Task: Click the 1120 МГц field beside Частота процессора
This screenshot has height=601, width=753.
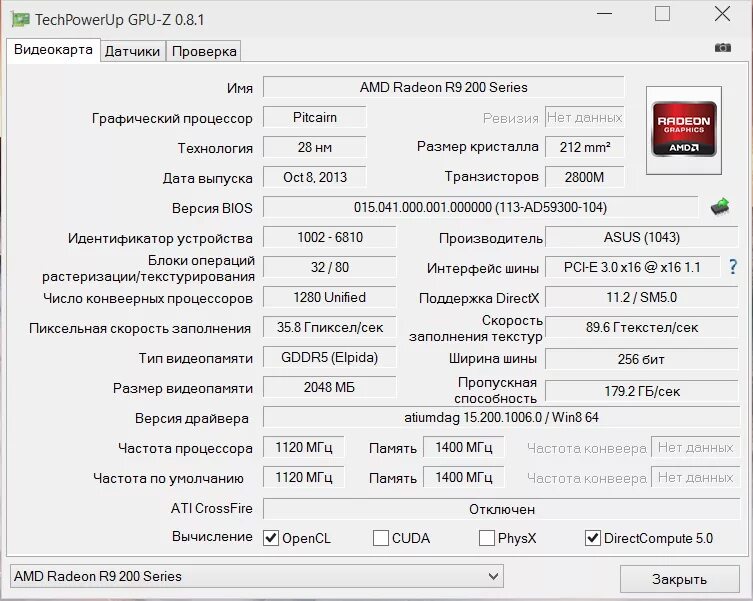Action: point(304,447)
